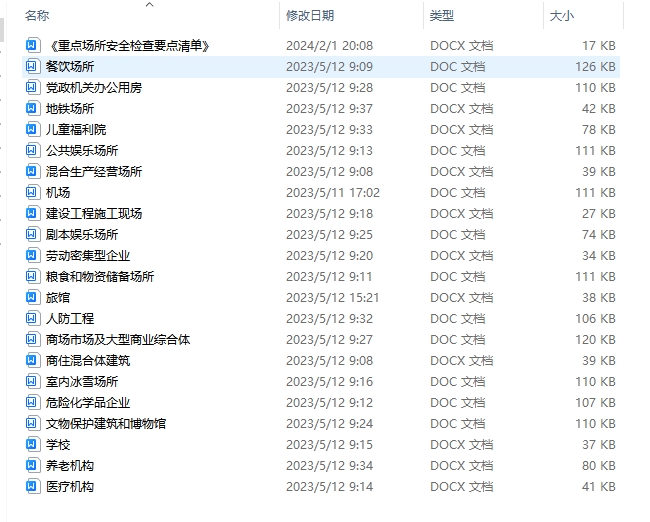The height and width of the screenshot is (522, 650).
Task: Select the 建设工程施工现场 file entry
Action: (x=94, y=214)
